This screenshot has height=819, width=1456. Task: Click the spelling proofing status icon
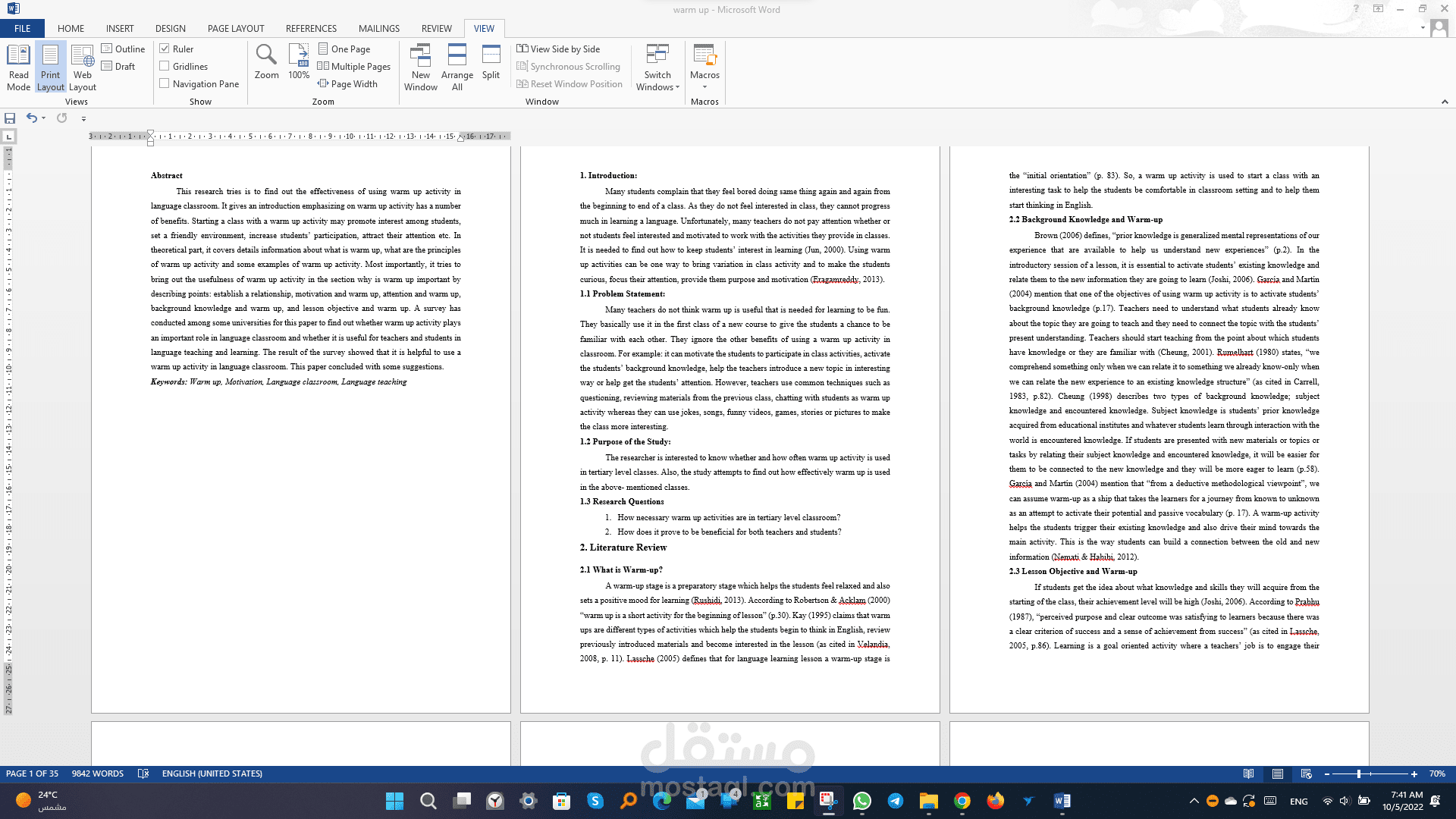pyautogui.click(x=143, y=773)
